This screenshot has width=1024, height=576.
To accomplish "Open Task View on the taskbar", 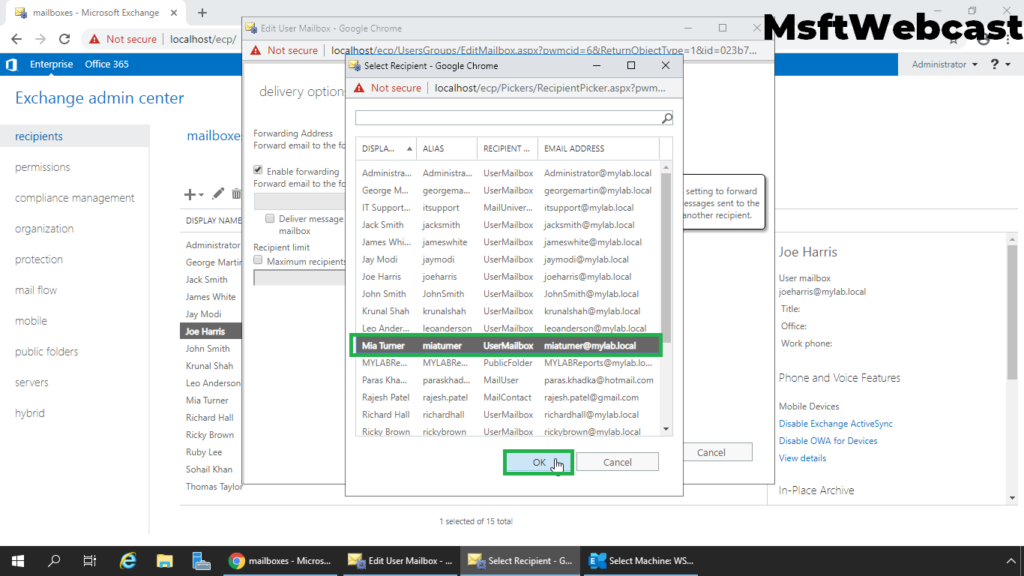I will click(x=90, y=561).
